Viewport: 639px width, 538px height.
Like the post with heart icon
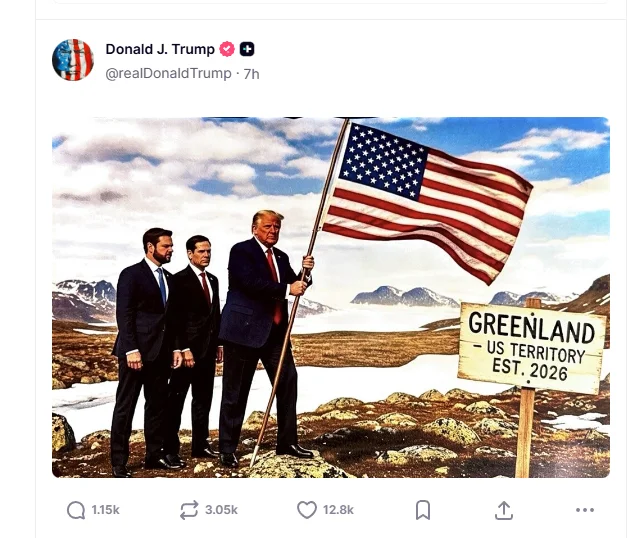[306, 510]
